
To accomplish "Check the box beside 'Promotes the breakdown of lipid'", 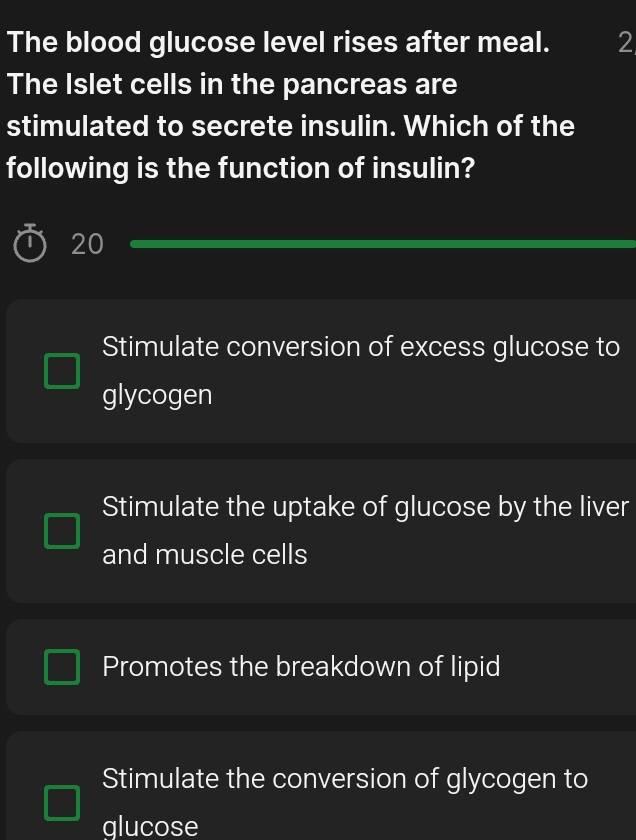I will pyautogui.click(x=62, y=666).
